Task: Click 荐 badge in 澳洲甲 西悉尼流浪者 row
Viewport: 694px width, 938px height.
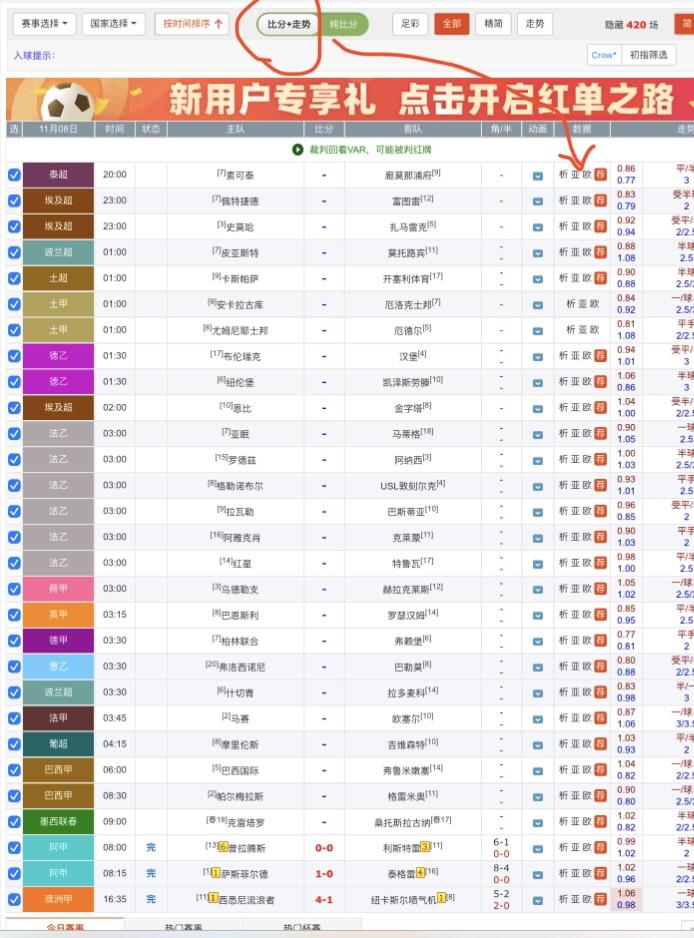Action: point(600,899)
